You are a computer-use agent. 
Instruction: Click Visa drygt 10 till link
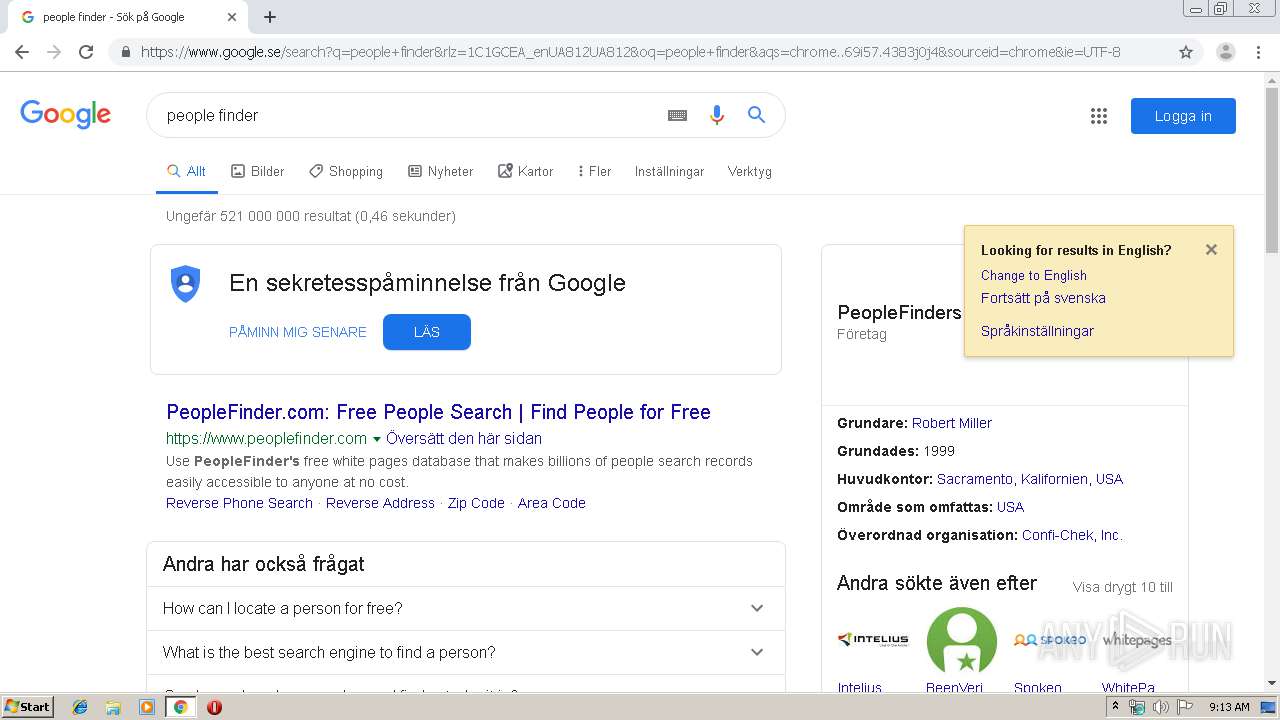[1123, 587]
